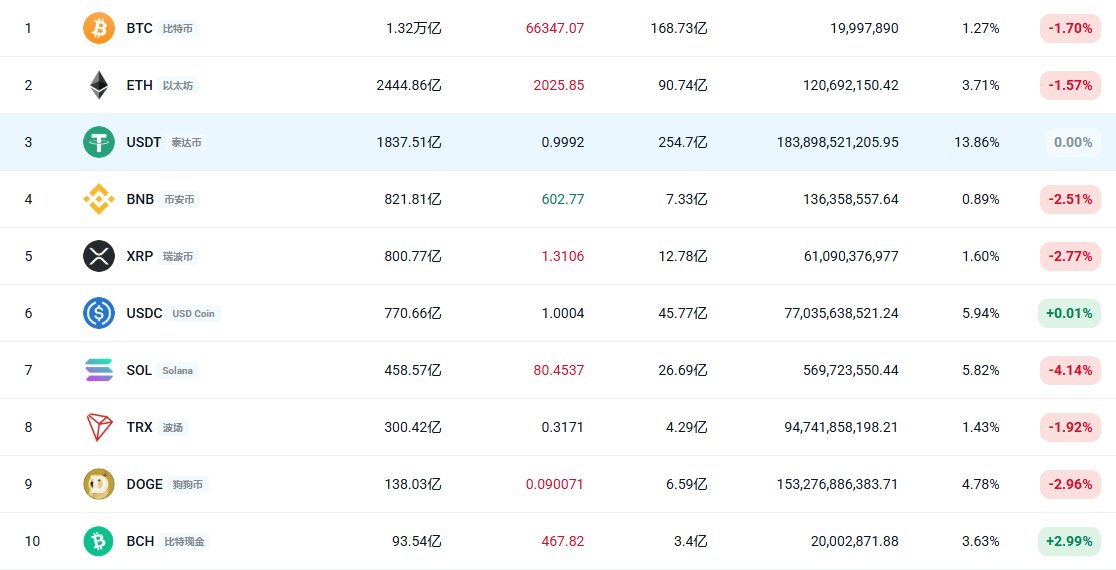1116x570 pixels.
Task: Click the red TRON TRX icon
Action: tap(98, 427)
